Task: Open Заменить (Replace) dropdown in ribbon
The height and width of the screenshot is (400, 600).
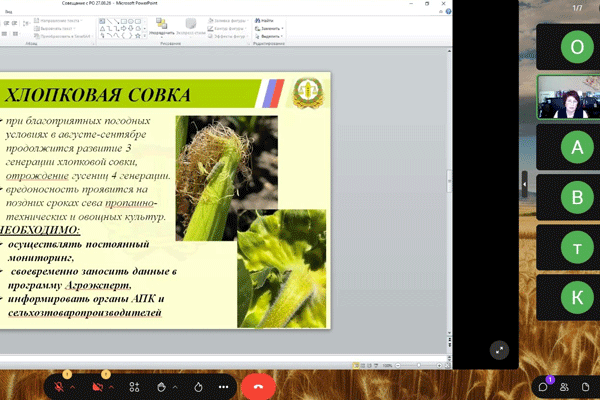Action: coord(269,28)
